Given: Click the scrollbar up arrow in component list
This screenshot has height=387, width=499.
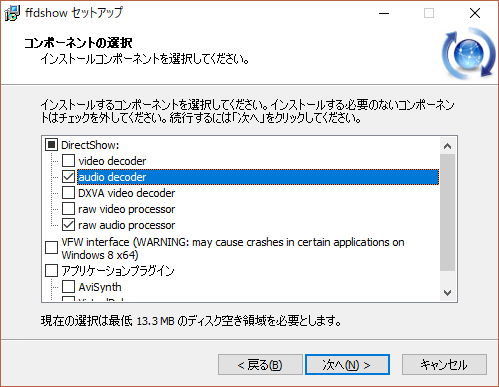Looking at the screenshot, I should (x=448, y=146).
